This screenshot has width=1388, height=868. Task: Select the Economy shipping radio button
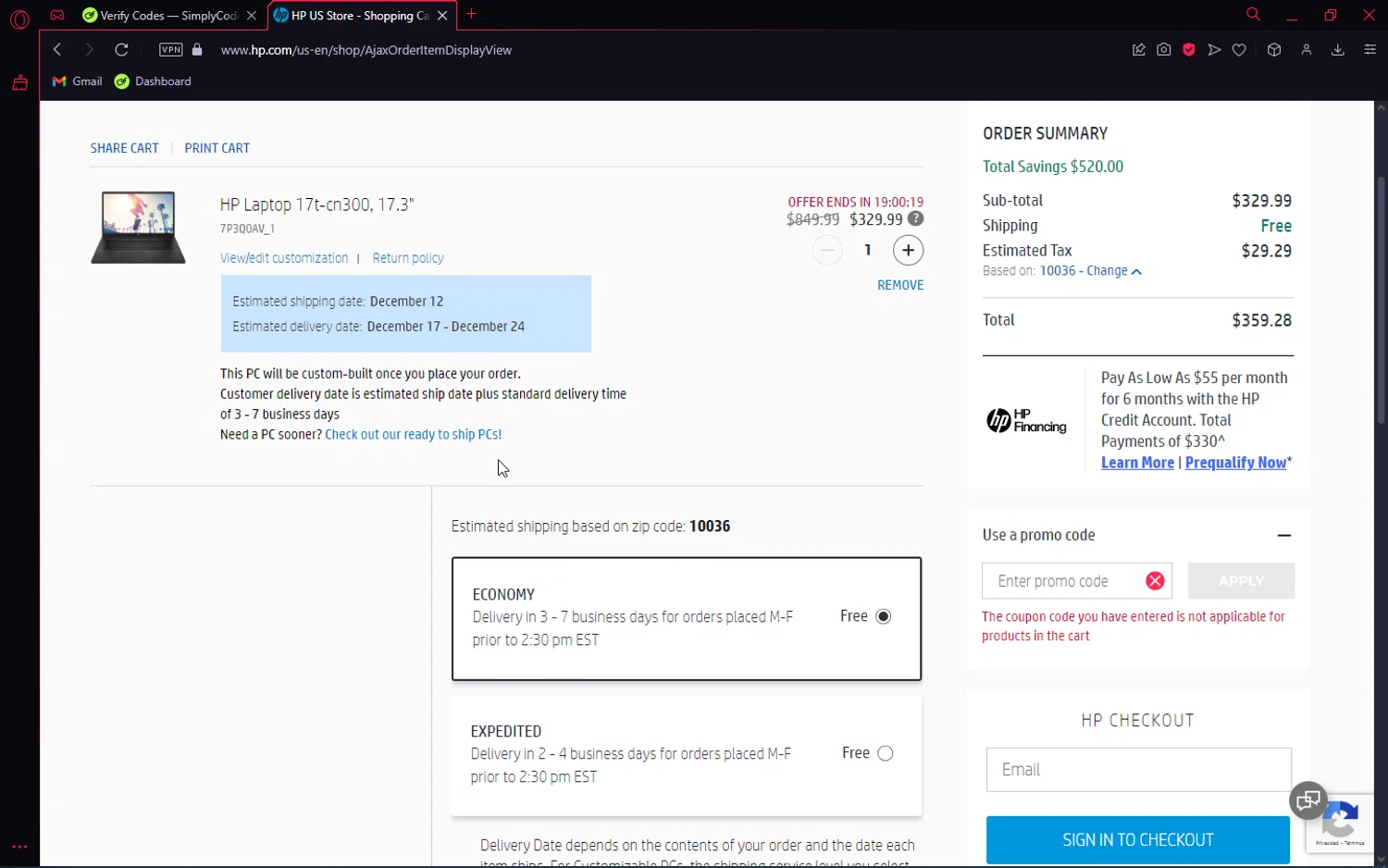point(884,616)
